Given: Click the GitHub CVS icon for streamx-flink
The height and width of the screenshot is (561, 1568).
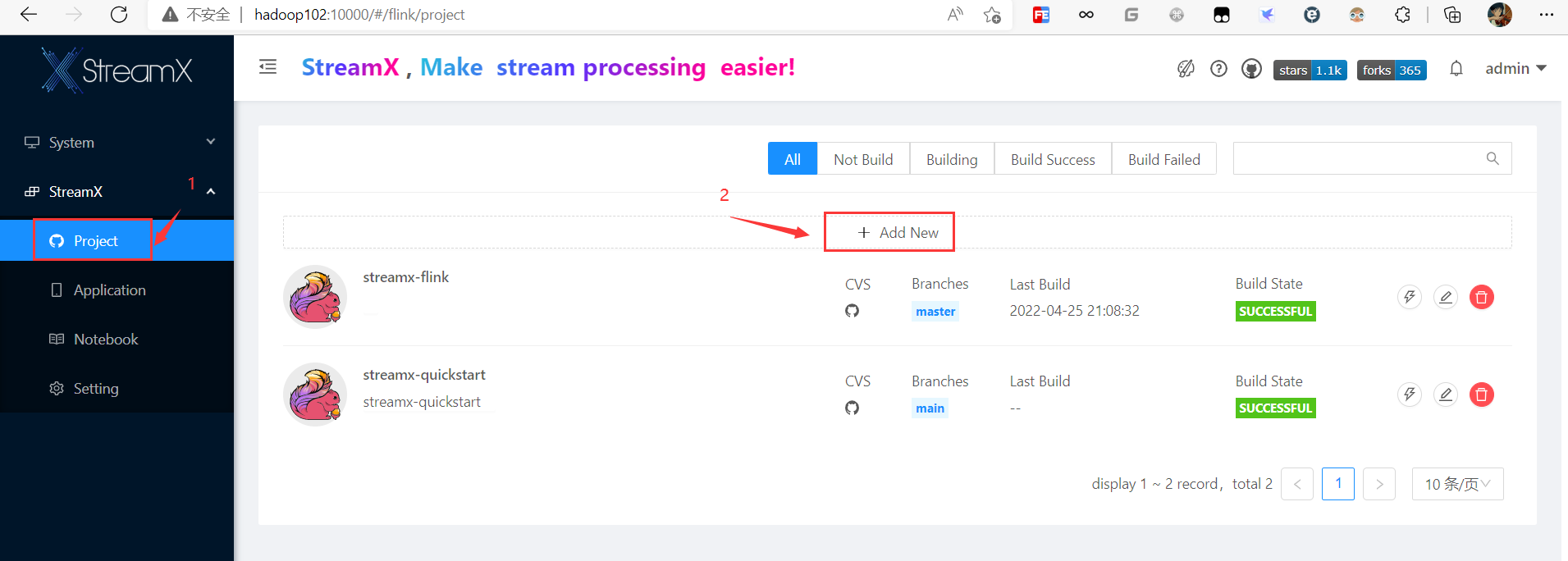Looking at the screenshot, I should tap(852, 311).
